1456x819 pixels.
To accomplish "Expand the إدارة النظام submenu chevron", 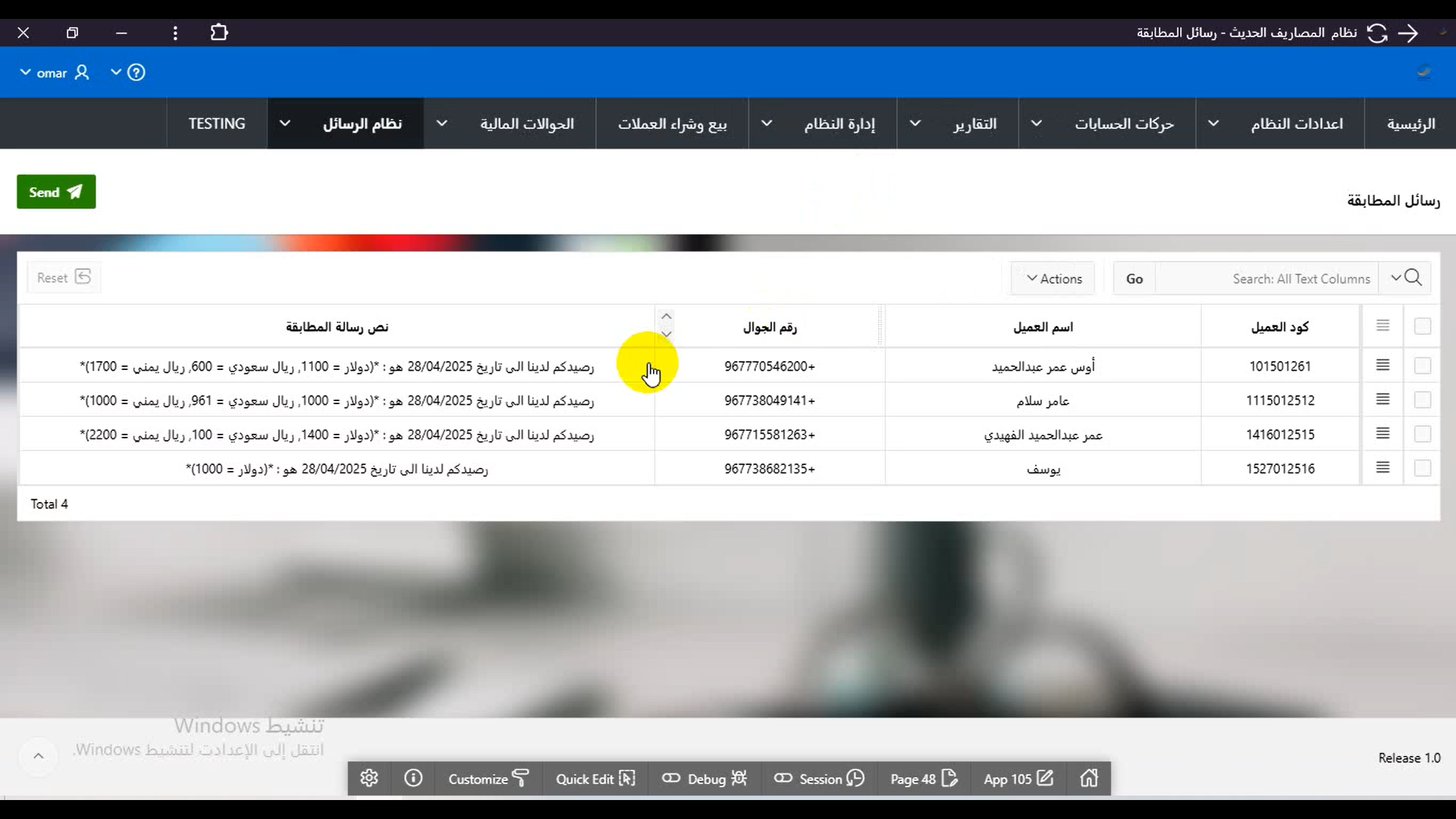I will pyautogui.click(x=766, y=124).
